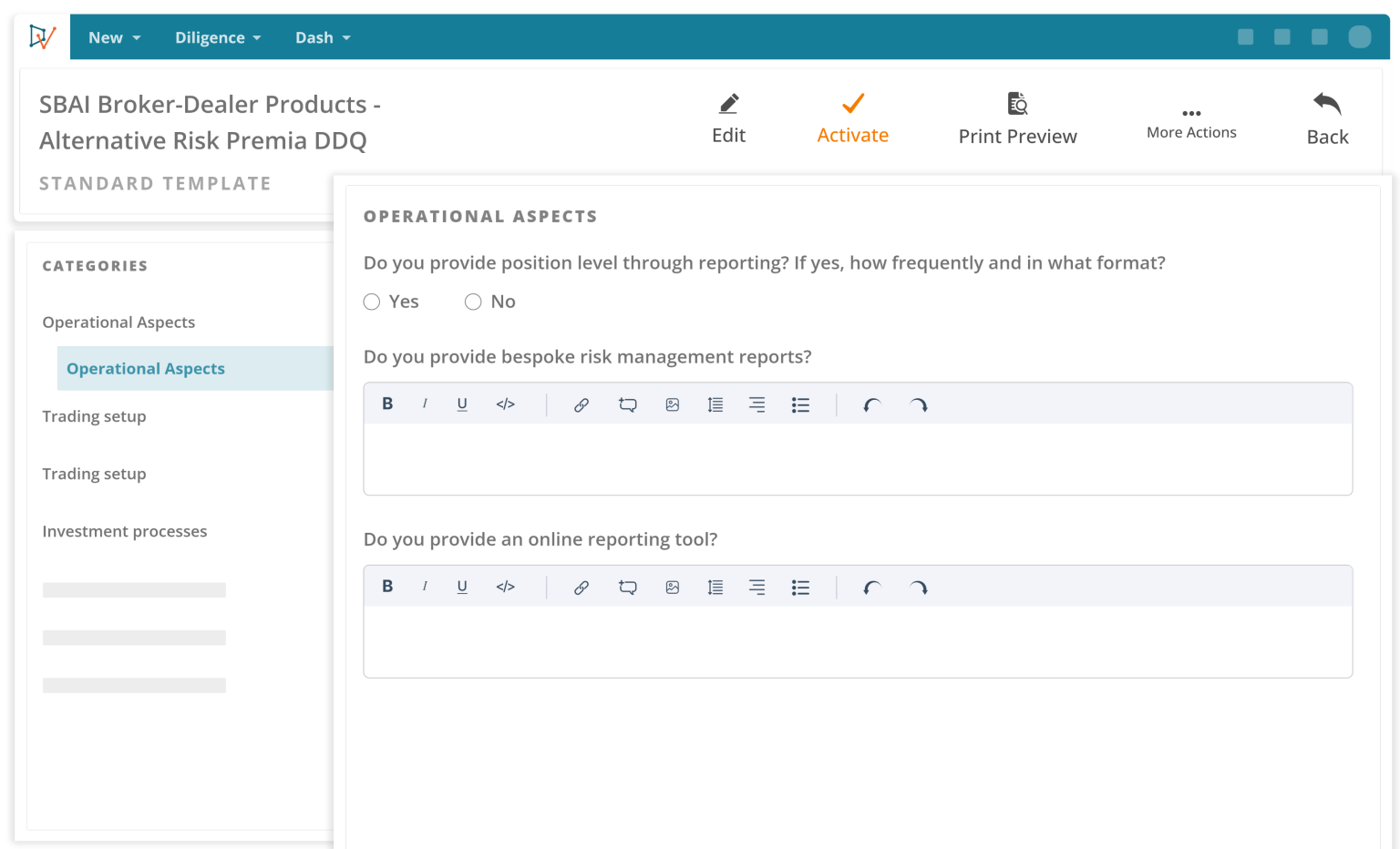Open the Diligence dropdown menu
This screenshot has height=849, width=1400.
coord(217,36)
